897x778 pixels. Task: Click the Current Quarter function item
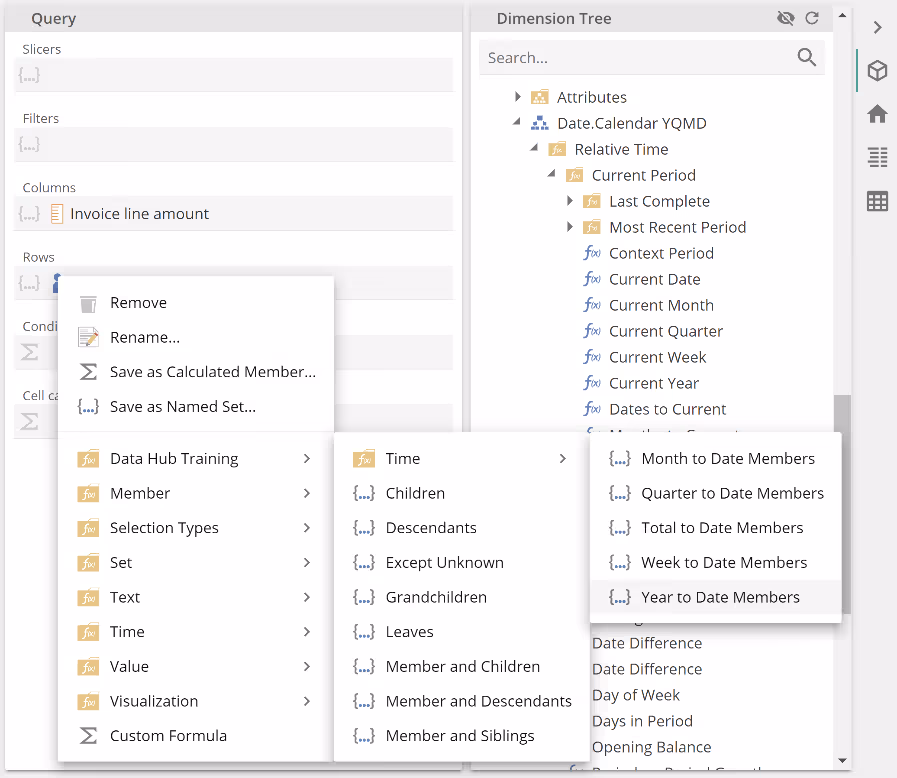tap(665, 331)
